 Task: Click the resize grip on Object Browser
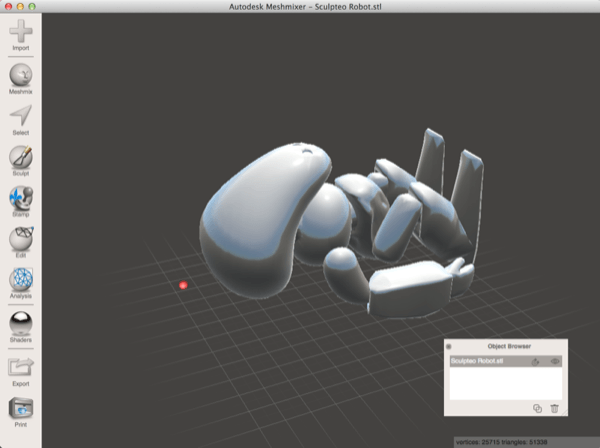click(x=564, y=412)
